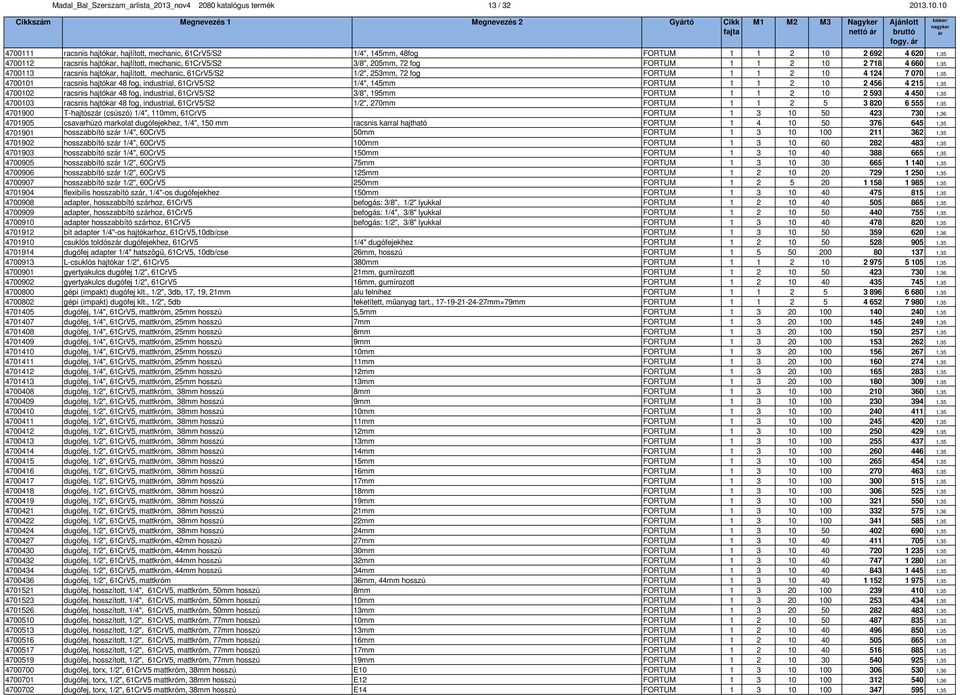Screen dimensions: 960x695
Task: Click the wholesale price '3 896'
Action: [872, 292]
